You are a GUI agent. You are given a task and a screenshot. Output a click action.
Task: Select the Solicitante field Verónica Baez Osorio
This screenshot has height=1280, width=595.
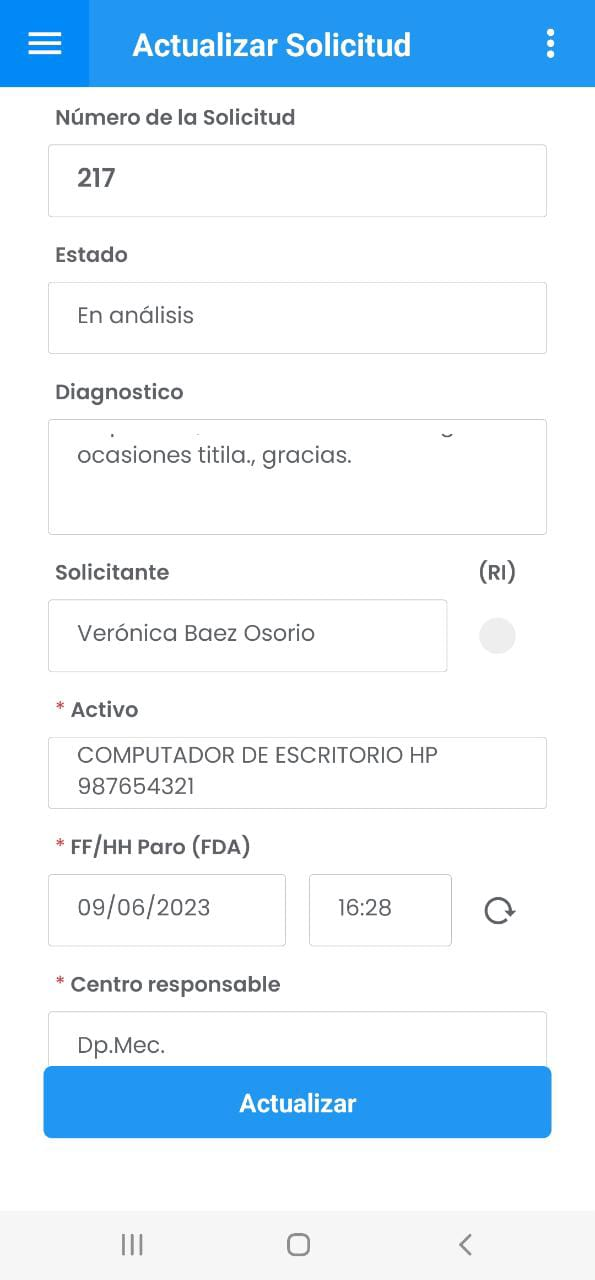(x=247, y=635)
